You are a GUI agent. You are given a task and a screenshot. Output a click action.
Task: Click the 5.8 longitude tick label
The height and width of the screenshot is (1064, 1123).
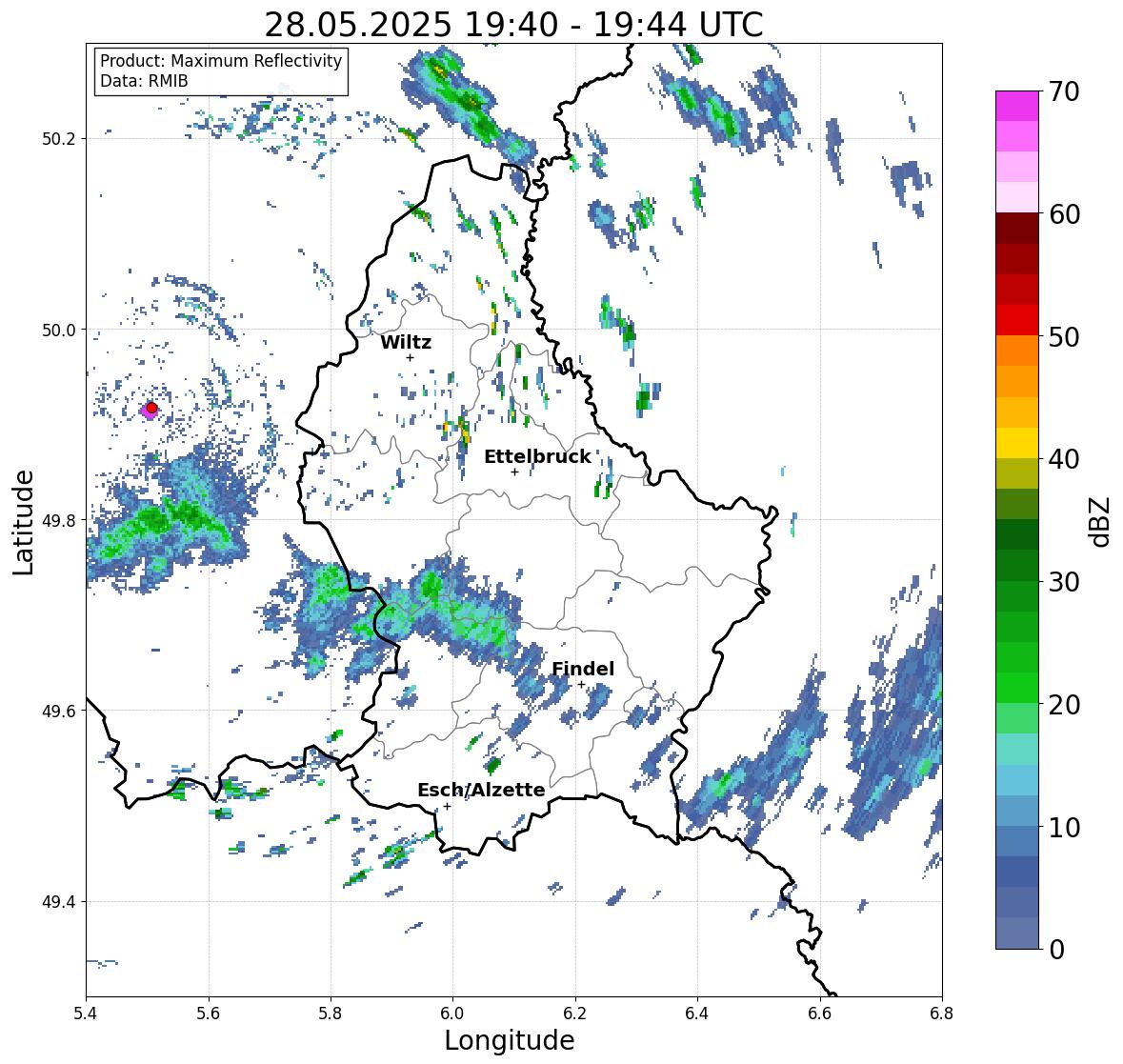tap(331, 1013)
